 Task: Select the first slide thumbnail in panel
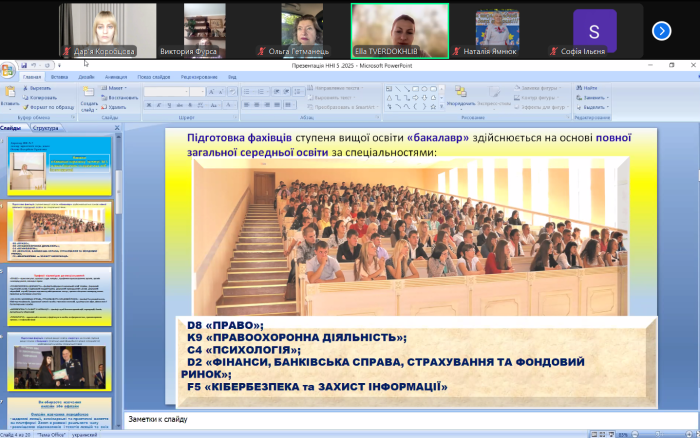point(60,166)
